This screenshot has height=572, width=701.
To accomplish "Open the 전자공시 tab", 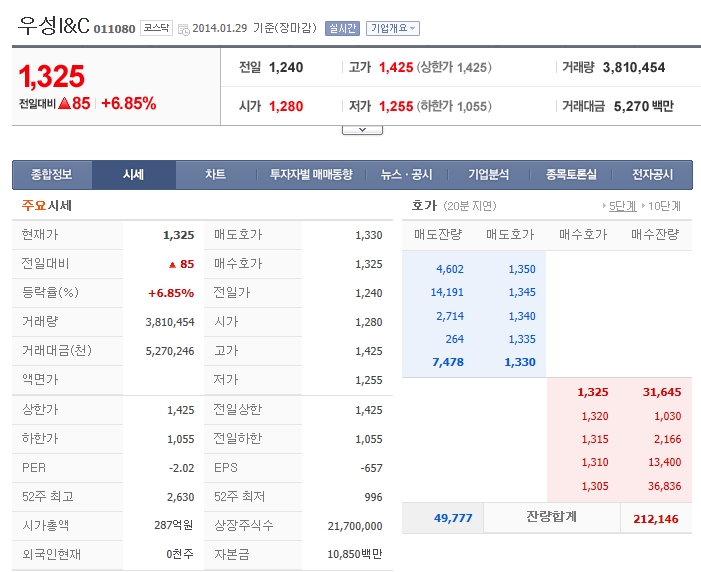I will (x=652, y=174).
